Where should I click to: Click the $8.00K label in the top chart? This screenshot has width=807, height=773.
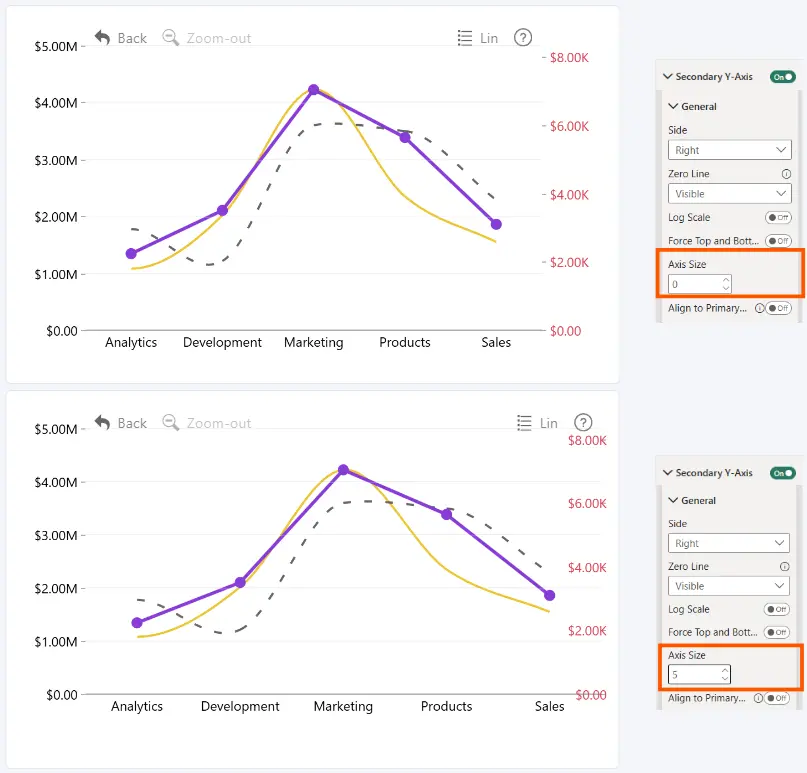(x=569, y=58)
